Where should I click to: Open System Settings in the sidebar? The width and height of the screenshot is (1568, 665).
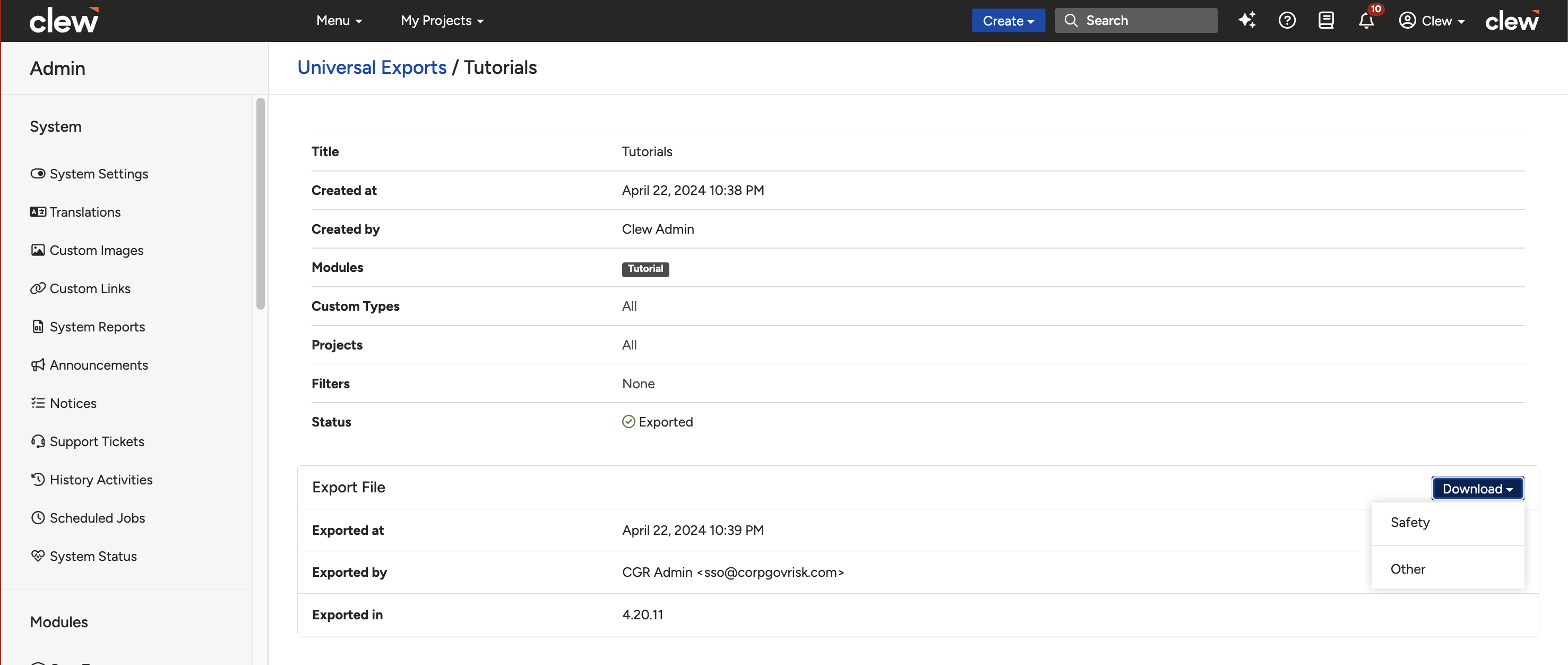pos(99,174)
